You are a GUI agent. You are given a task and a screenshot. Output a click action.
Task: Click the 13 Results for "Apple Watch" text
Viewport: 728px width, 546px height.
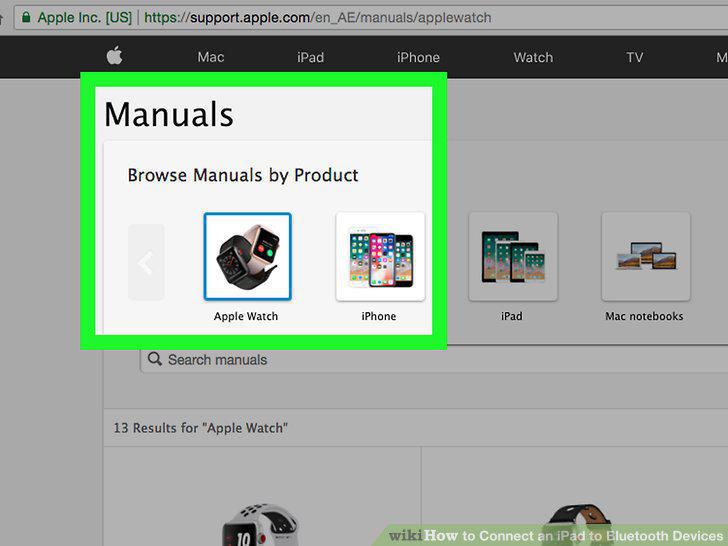201,428
